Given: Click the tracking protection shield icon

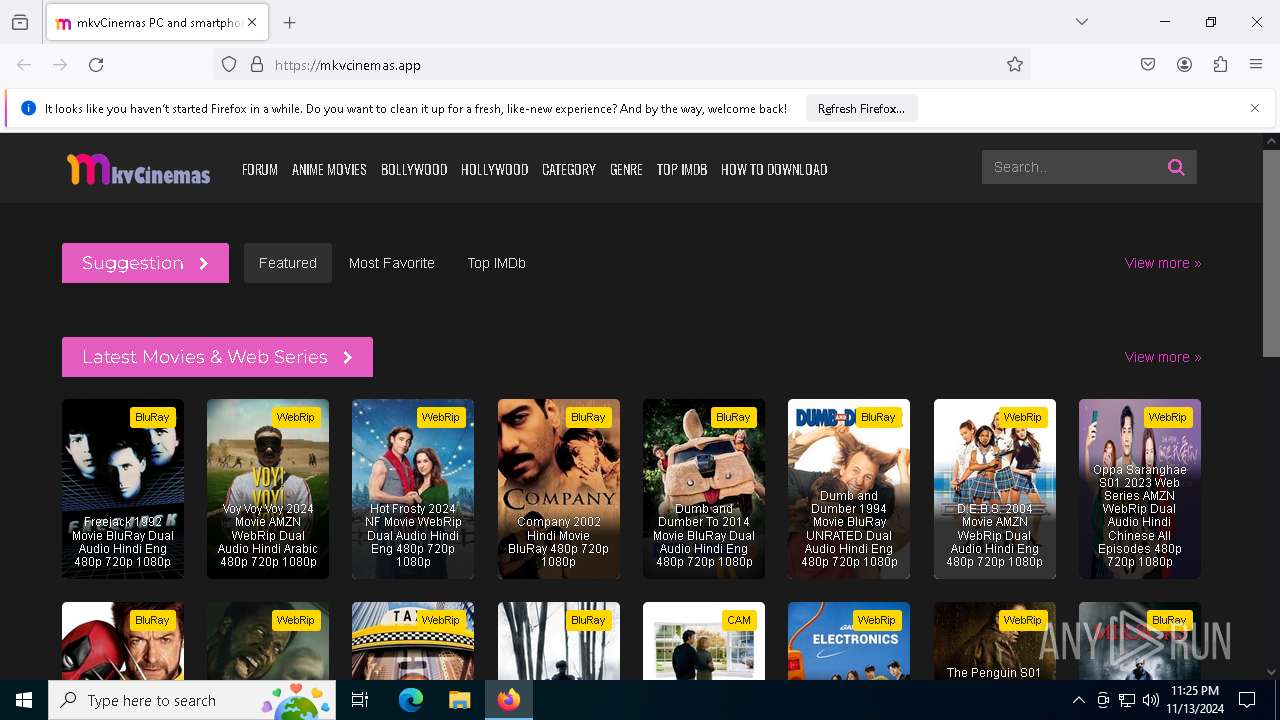Looking at the screenshot, I should [229, 65].
